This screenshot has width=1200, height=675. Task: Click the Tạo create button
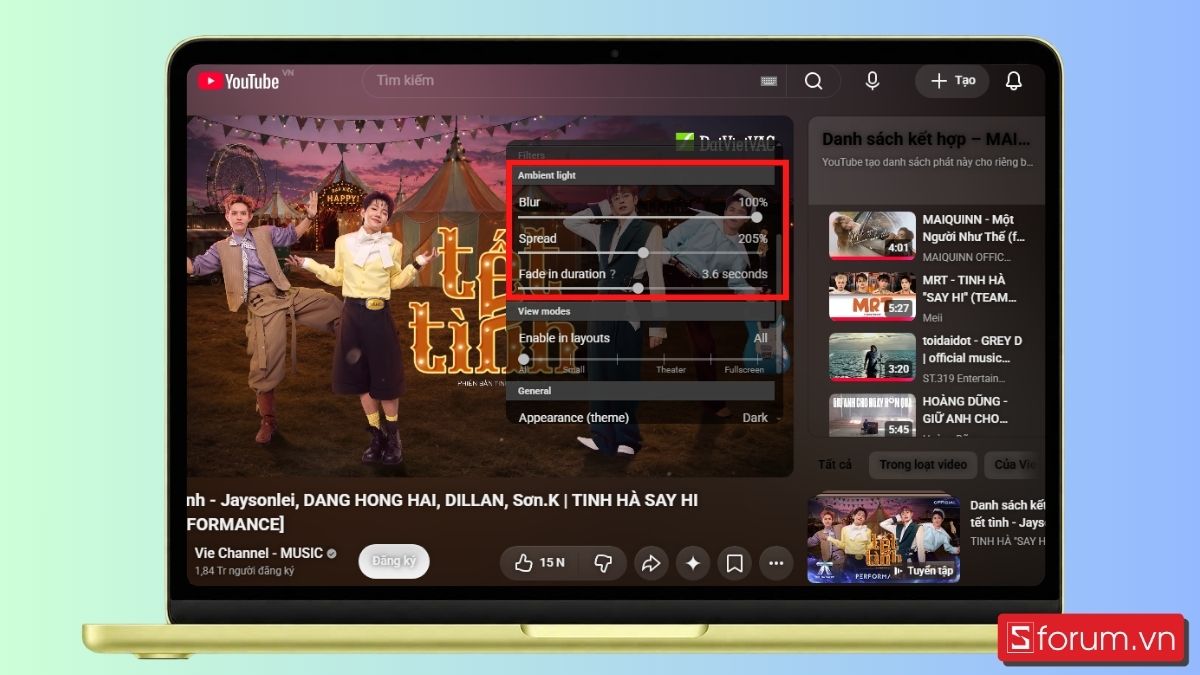tap(952, 81)
